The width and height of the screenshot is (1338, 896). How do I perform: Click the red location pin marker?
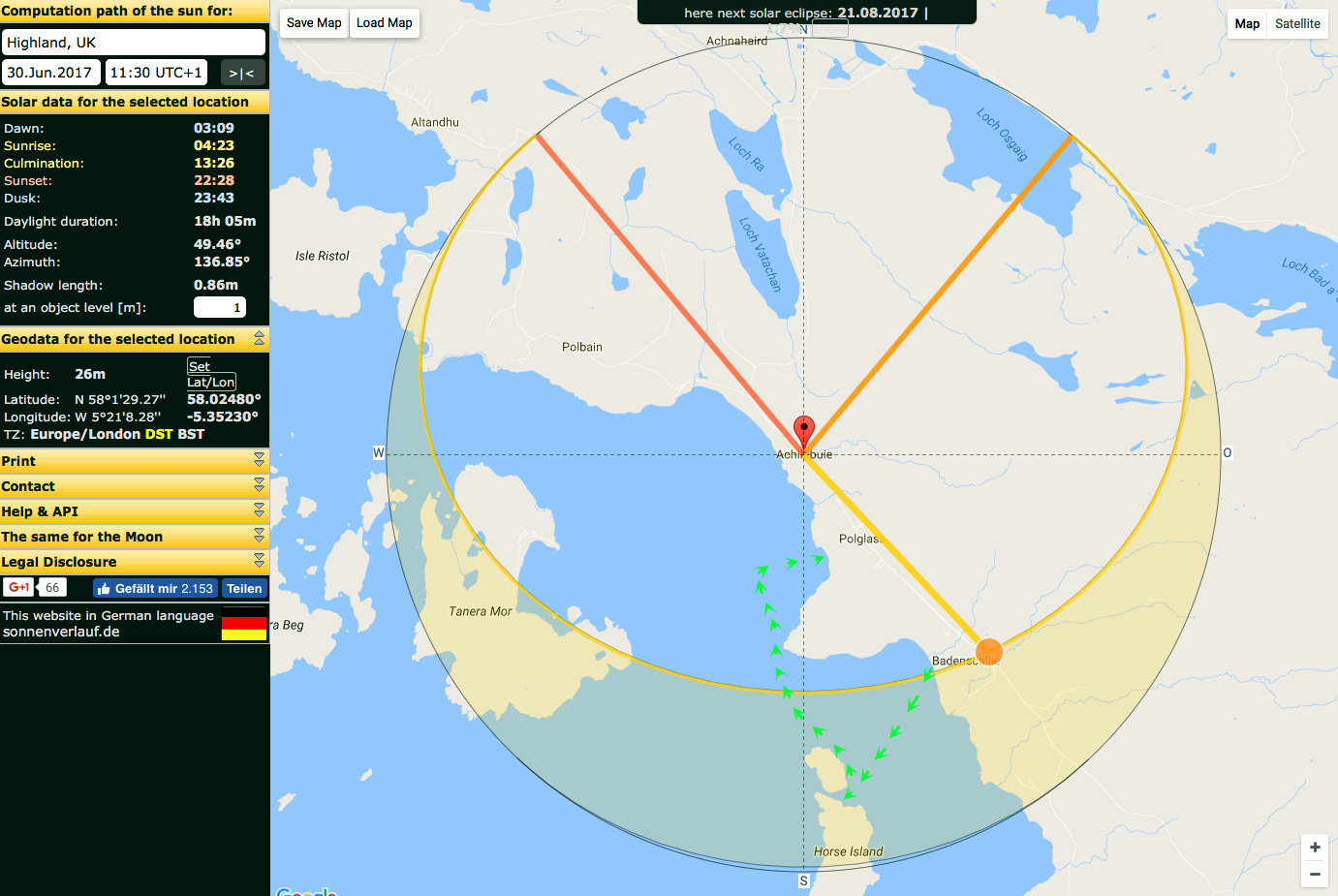click(x=803, y=432)
